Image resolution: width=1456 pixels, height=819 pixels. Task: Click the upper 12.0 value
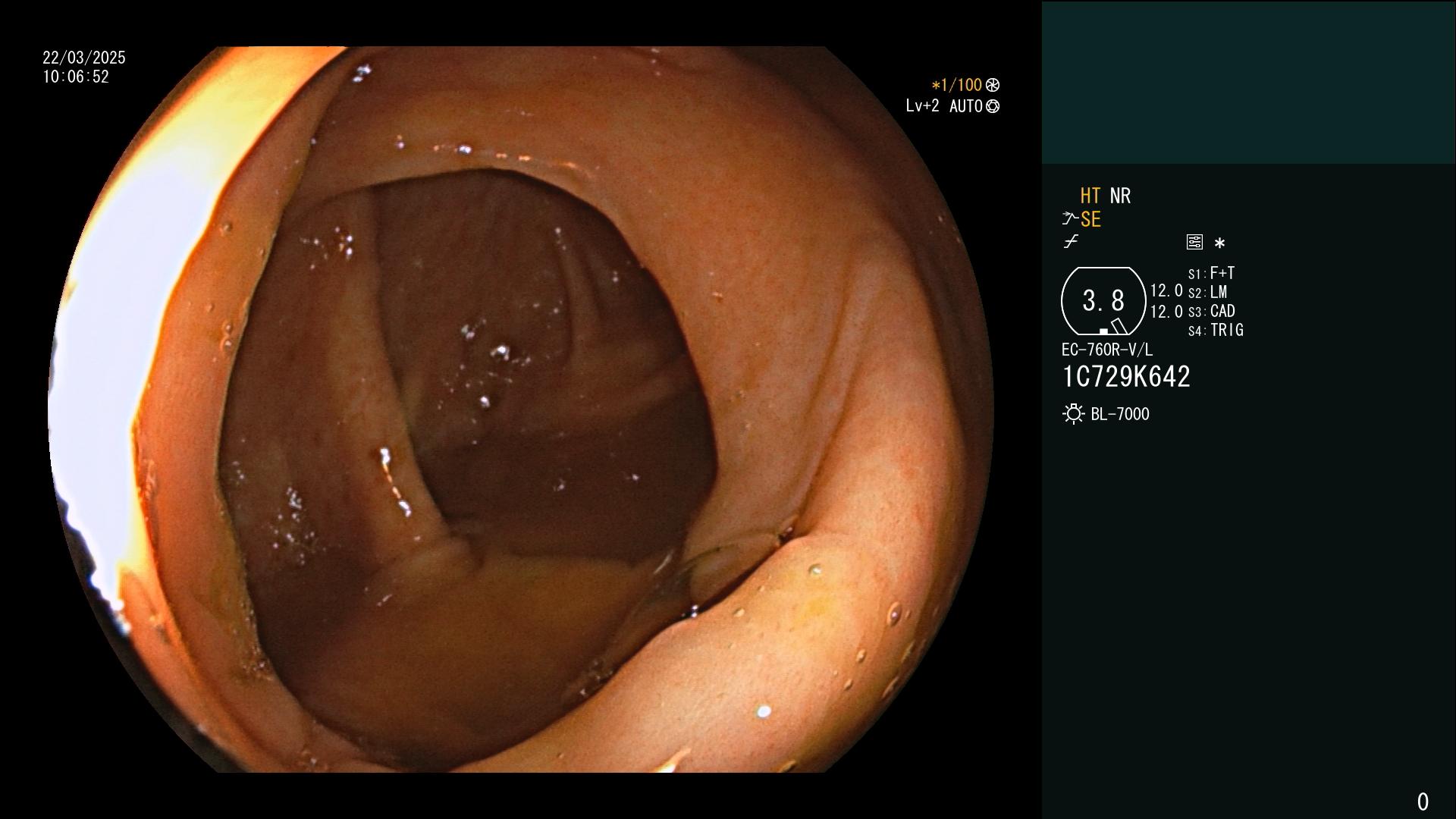click(x=1166, y=290)
